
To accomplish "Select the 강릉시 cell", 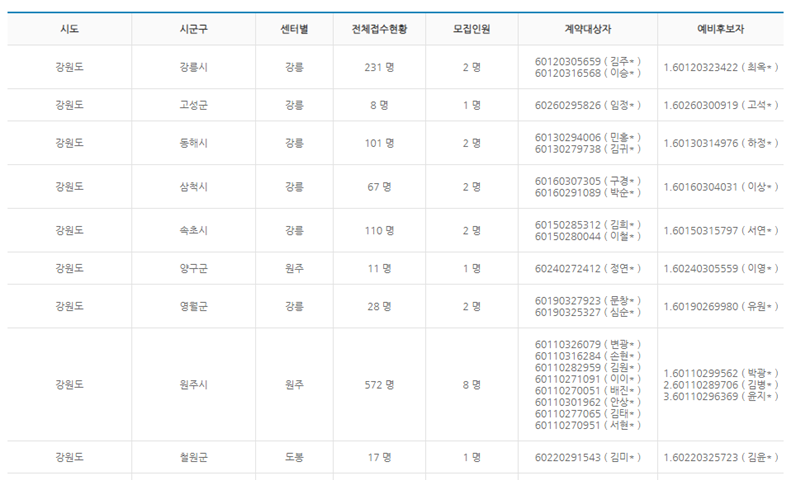I will [x=193, y=67].
